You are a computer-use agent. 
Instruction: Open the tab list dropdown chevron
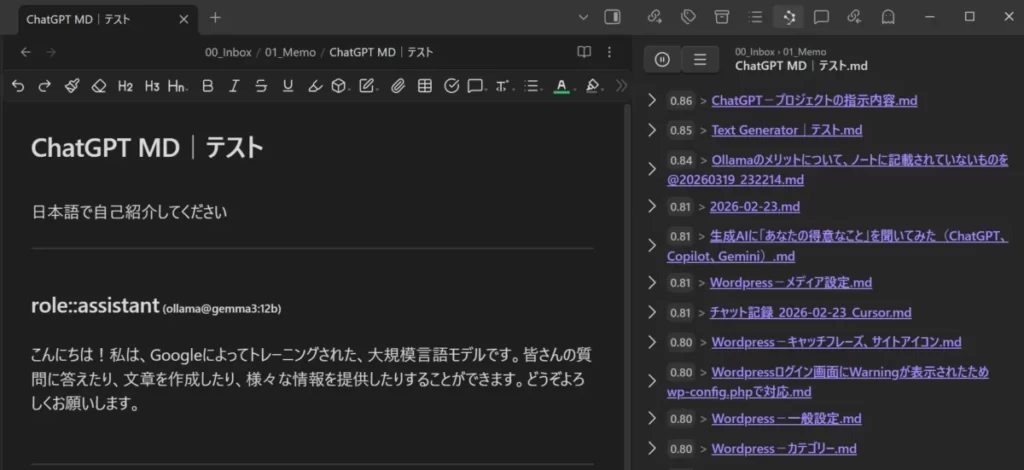tap(583, 18)
